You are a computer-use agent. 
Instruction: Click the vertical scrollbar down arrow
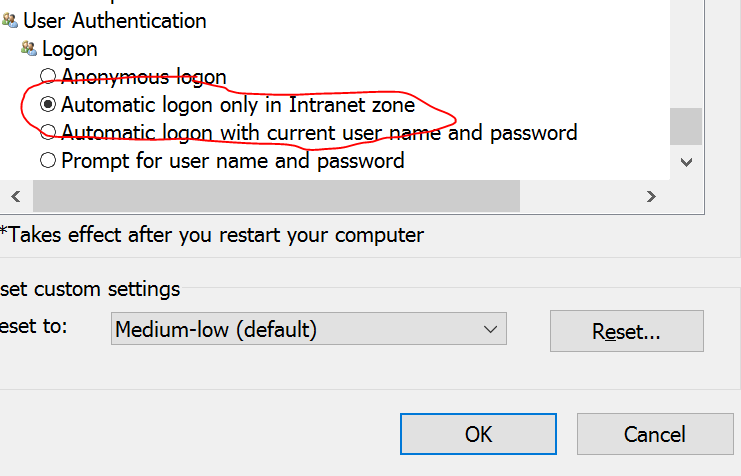[x=686, y=161]
